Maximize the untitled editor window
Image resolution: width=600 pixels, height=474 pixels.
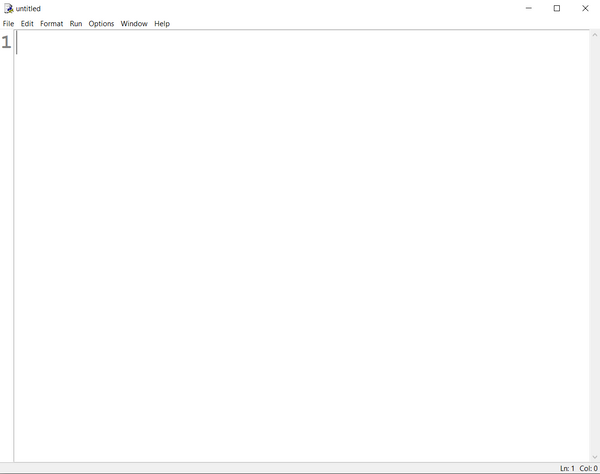click(557, 8)
